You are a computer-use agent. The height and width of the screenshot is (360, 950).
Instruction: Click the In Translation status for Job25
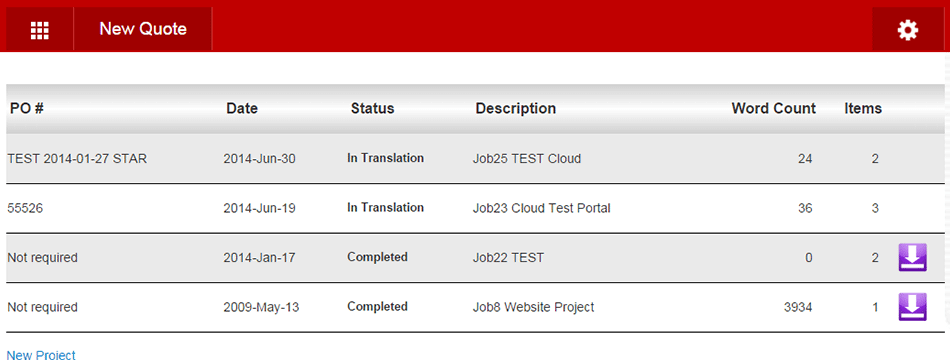(385, 158)
